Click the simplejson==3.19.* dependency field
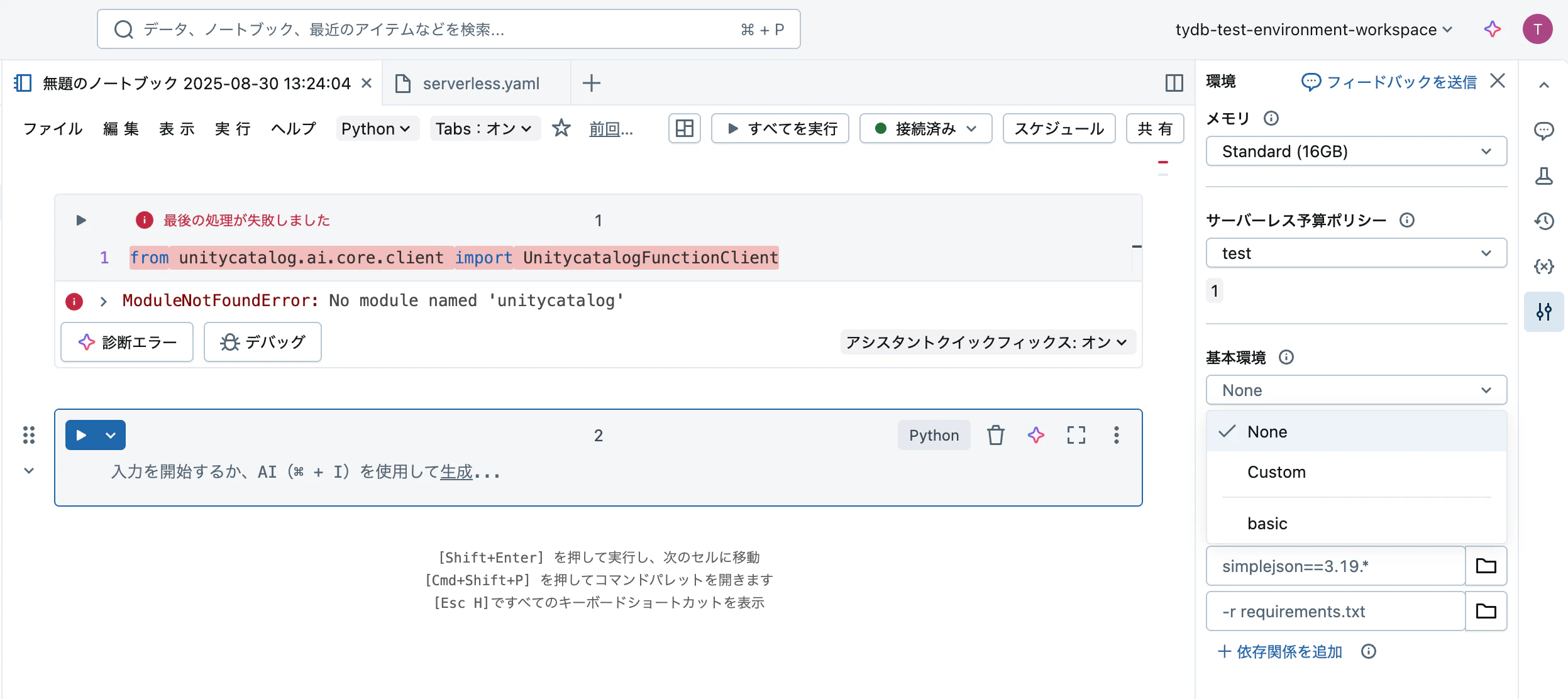Screen dimensions: 1568x699 [x=1335, y=566]
